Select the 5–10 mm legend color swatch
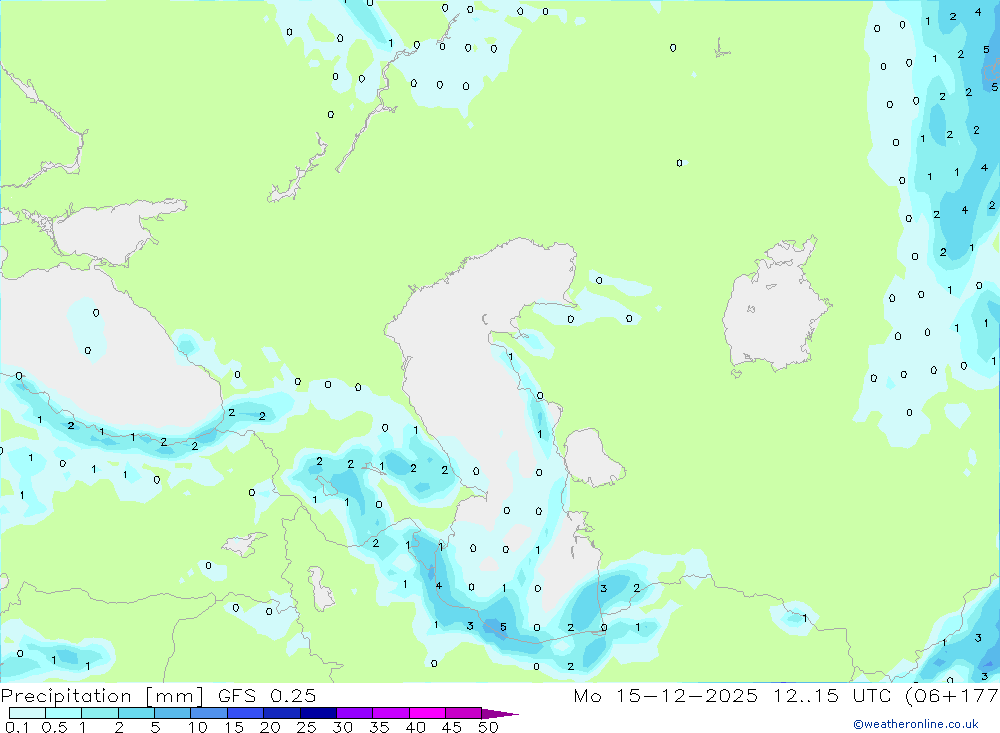This screenshot has width=1000, height=733. [173, 713]
